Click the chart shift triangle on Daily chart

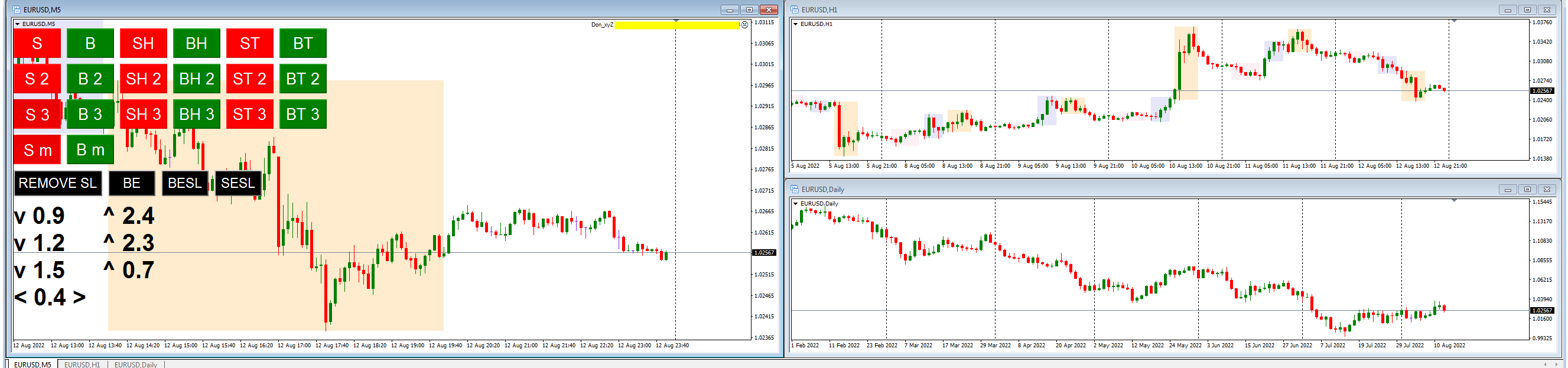point(1454,201)
